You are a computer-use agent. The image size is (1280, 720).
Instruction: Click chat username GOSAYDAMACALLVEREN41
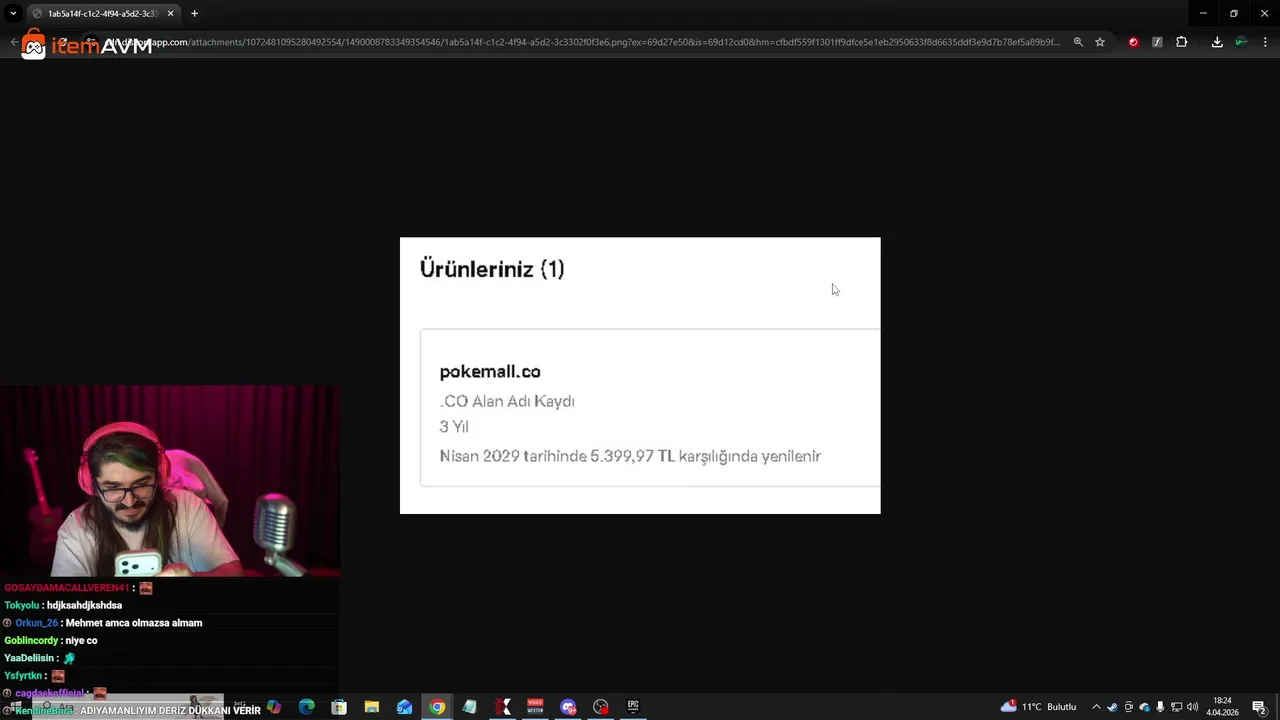click(67, 588)
